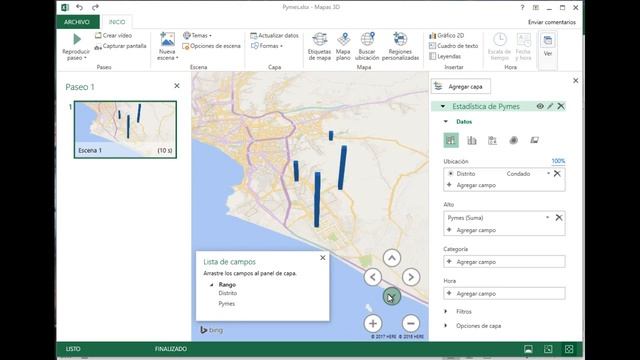Insert Gráfico 2D
The image size is (640, 360).
[x=447, y=36]
